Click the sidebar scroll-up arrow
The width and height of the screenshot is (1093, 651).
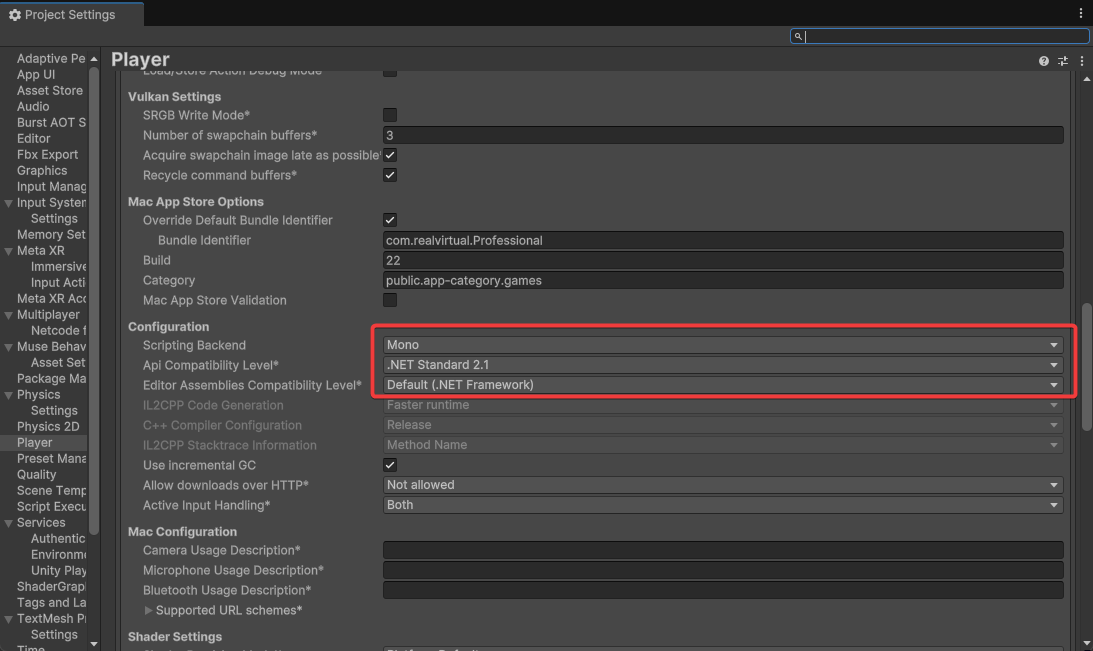pos(94,58)
